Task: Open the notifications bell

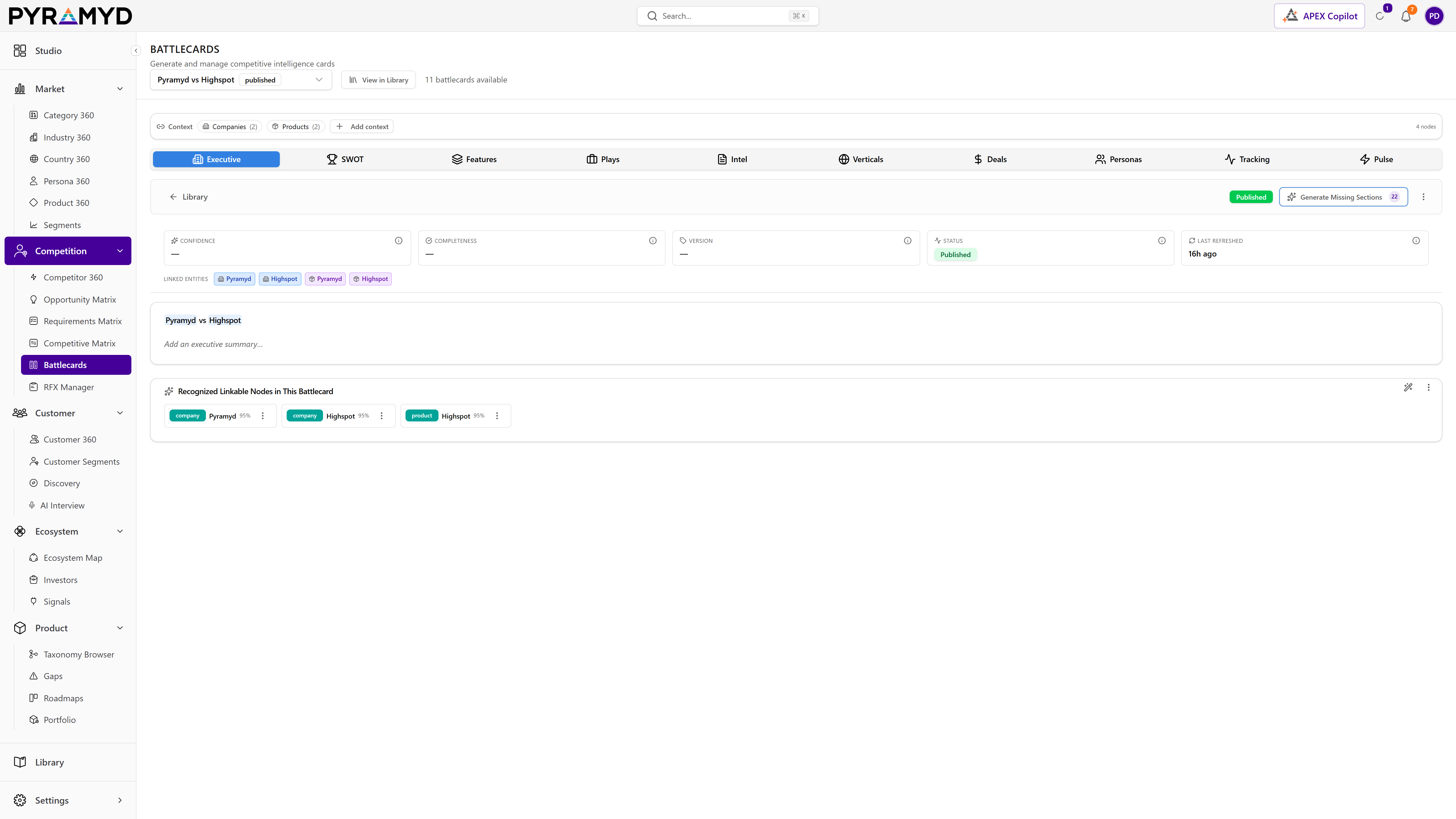Action: pyautogui.click(x=1406, y=16)
